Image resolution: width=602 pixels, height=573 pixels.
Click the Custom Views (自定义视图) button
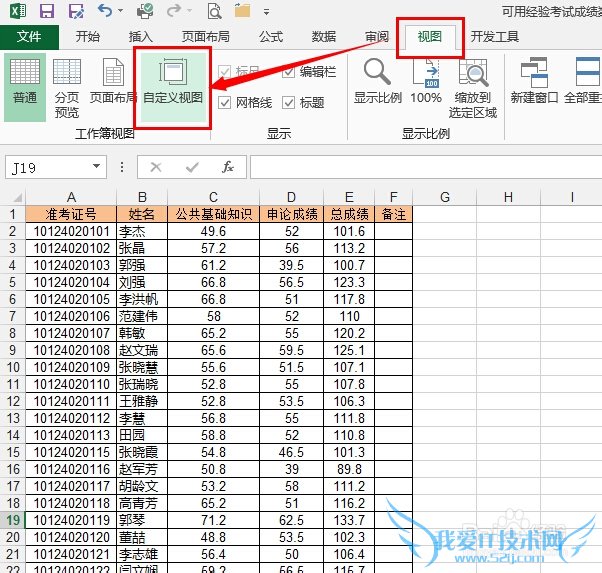coord(172,84)
